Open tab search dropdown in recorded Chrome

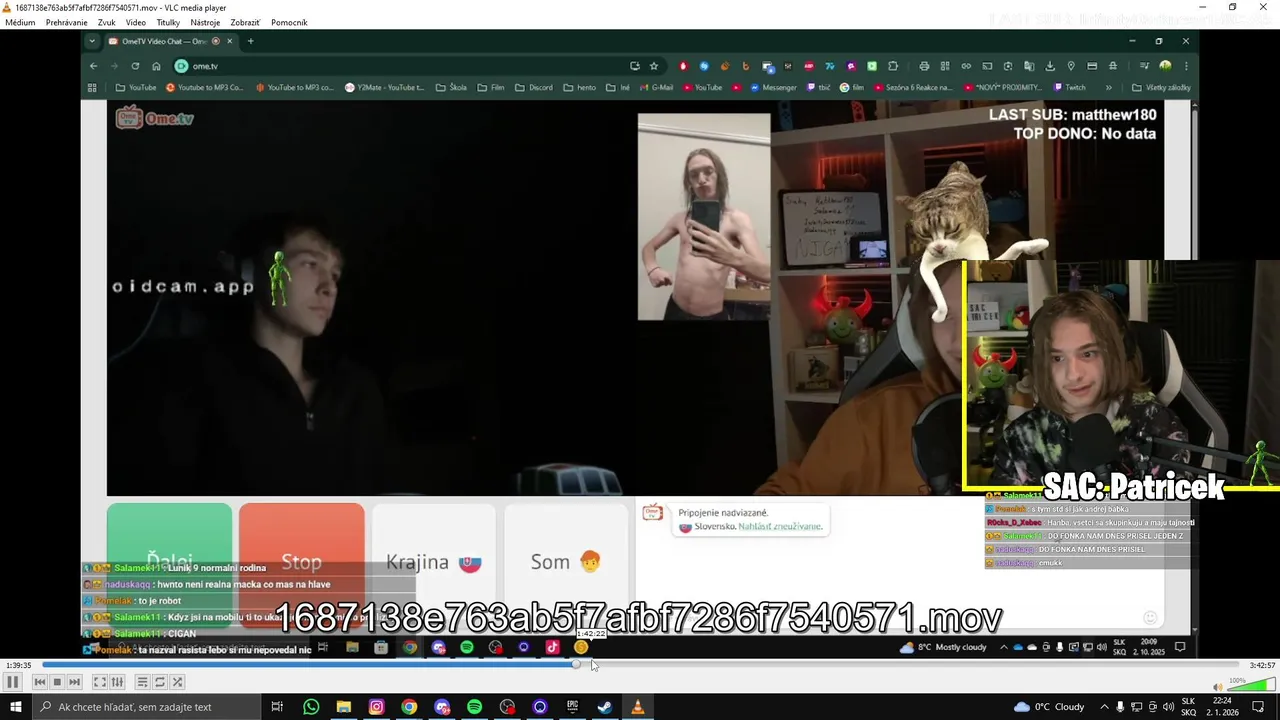click(x=92, y=41)
